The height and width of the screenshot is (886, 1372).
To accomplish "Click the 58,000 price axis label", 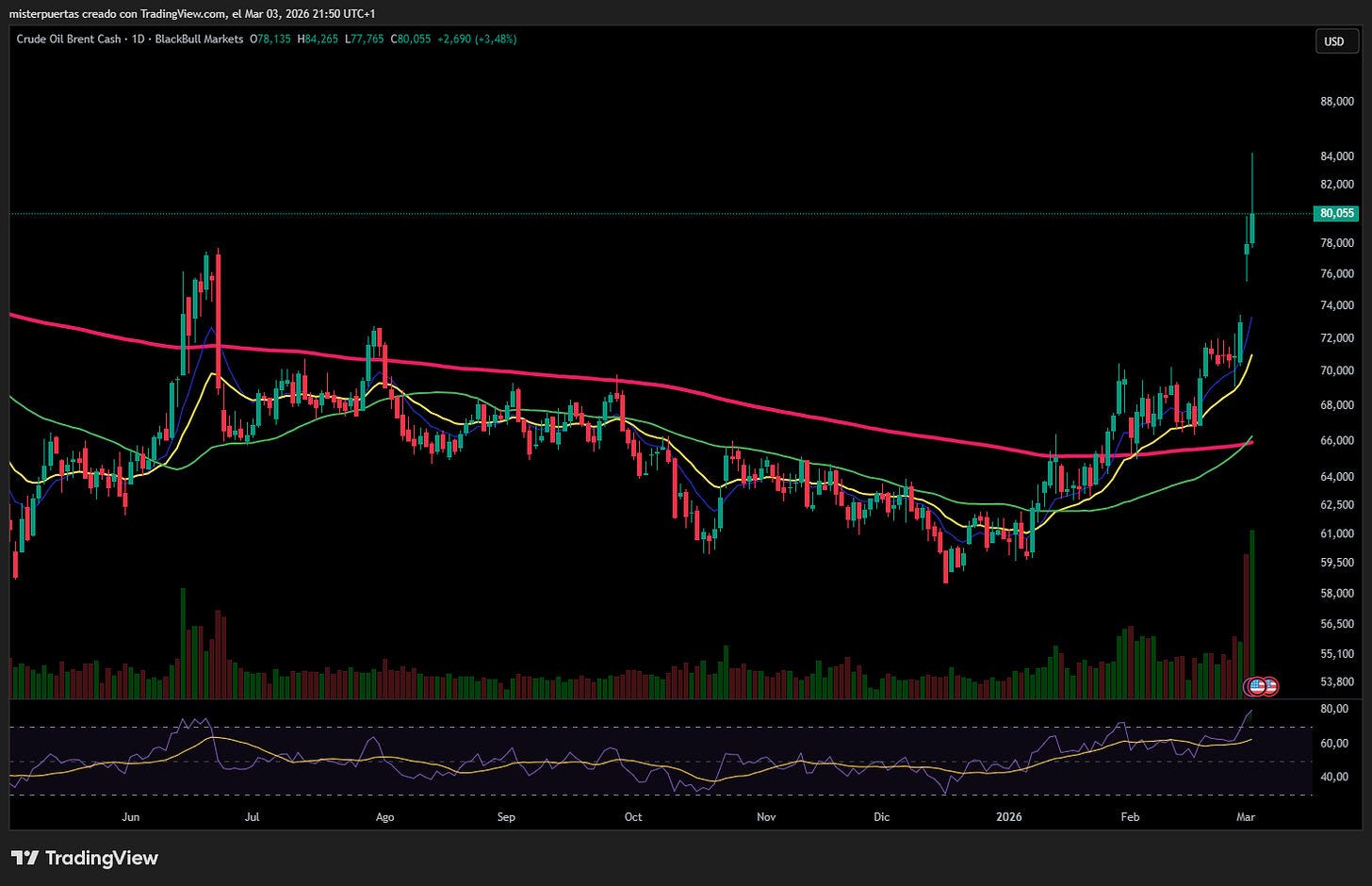I will (x=1337, y=593).
